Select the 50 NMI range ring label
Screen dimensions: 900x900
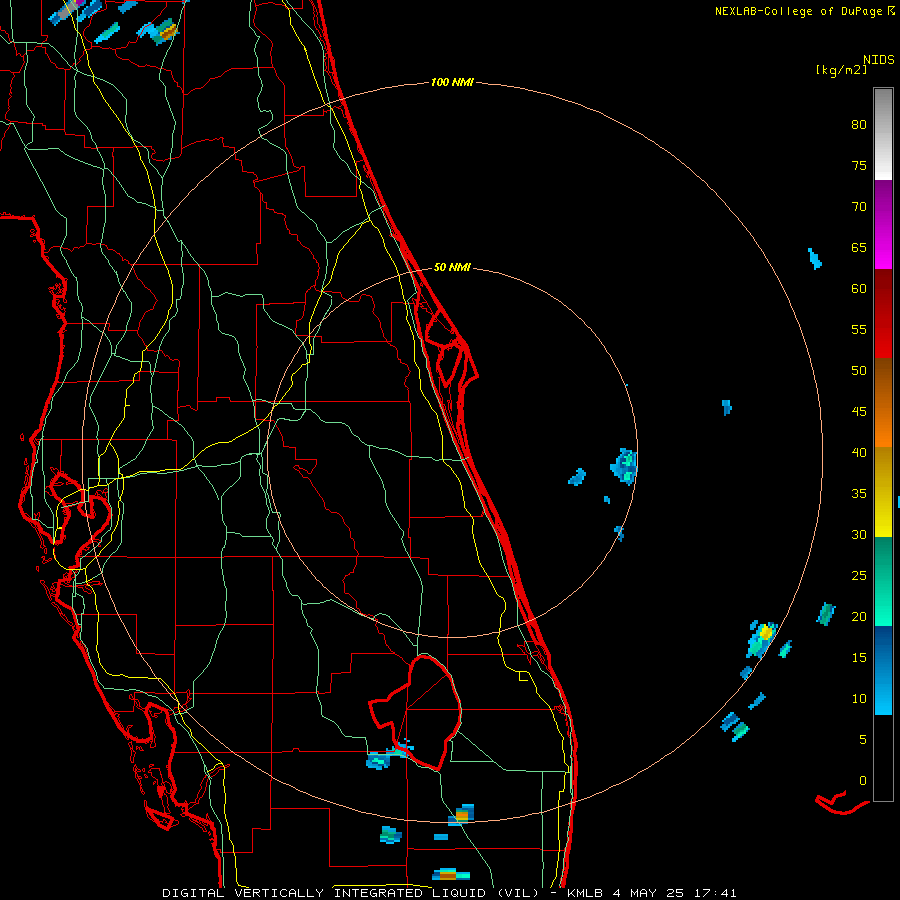pyautogui.click(x=452, y=267)
